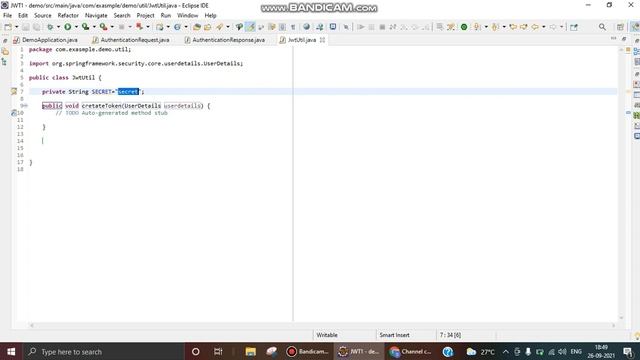This screenshot has height=360, width=640.
Task: Click the Back navigation arrow icon
Action: click(x=535, y=27)
